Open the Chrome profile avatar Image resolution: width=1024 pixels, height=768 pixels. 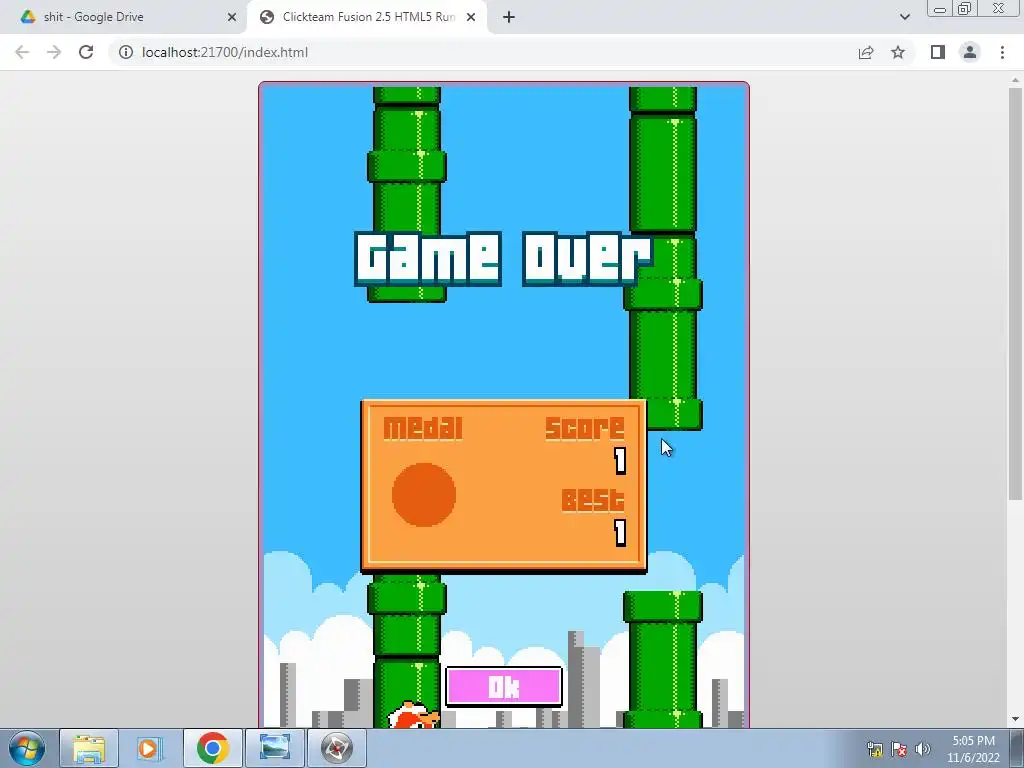tap(970, 52)
